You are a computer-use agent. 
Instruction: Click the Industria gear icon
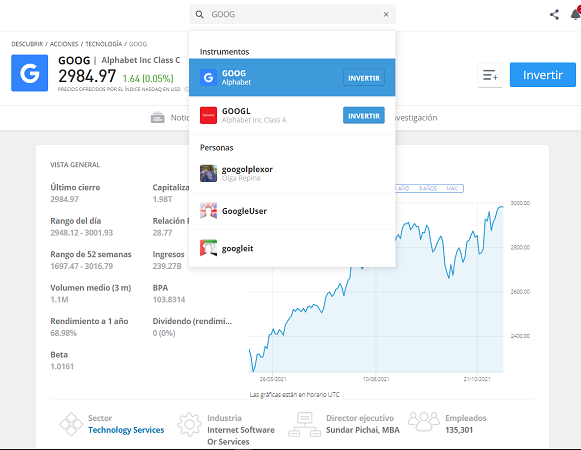(189, 424)
